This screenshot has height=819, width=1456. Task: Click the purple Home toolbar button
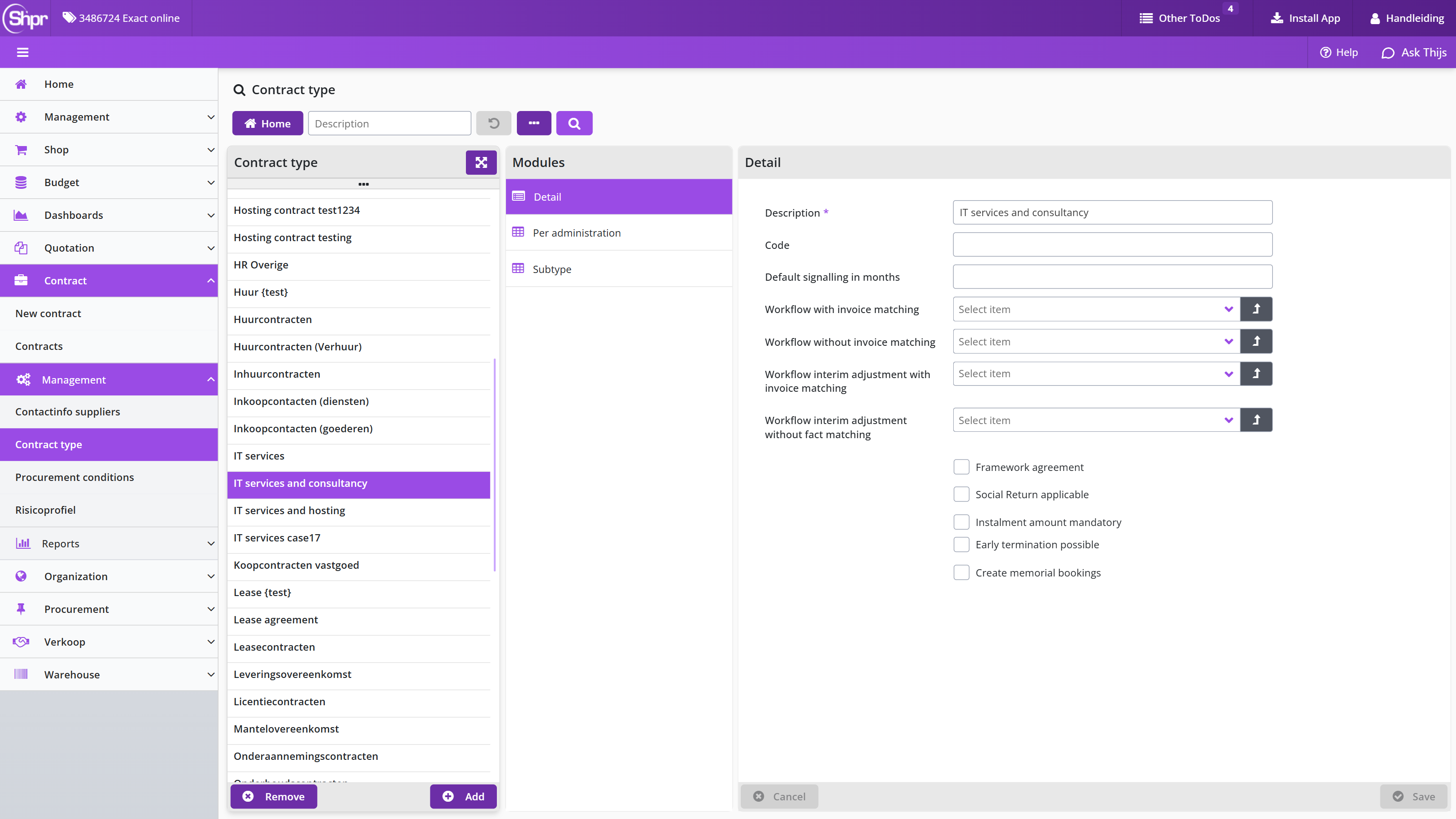pyautogui.click(x=268, y=123)
